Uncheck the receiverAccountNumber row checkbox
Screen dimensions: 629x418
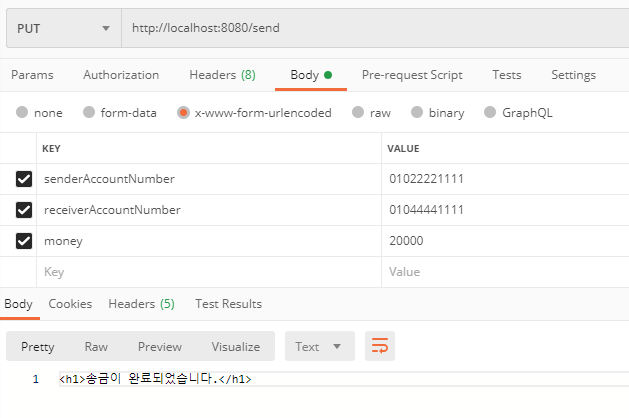click(x=24, y=210)
